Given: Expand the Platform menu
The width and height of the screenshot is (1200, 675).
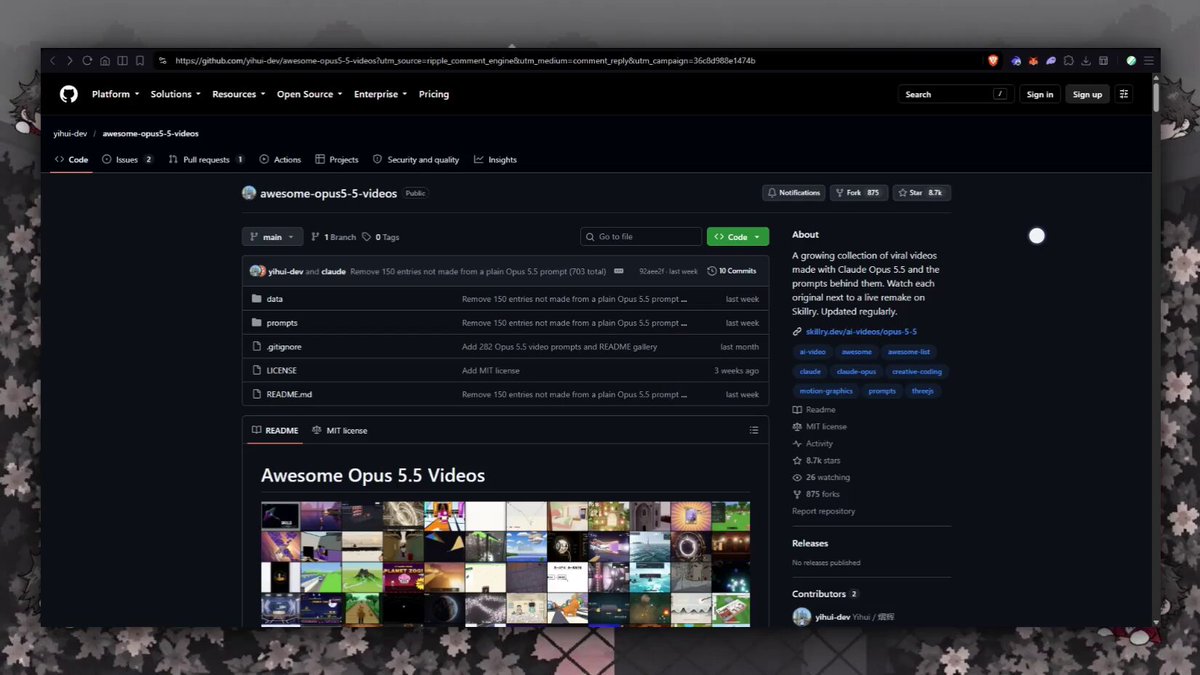Looking at the screenshot, I should (115, 94).
